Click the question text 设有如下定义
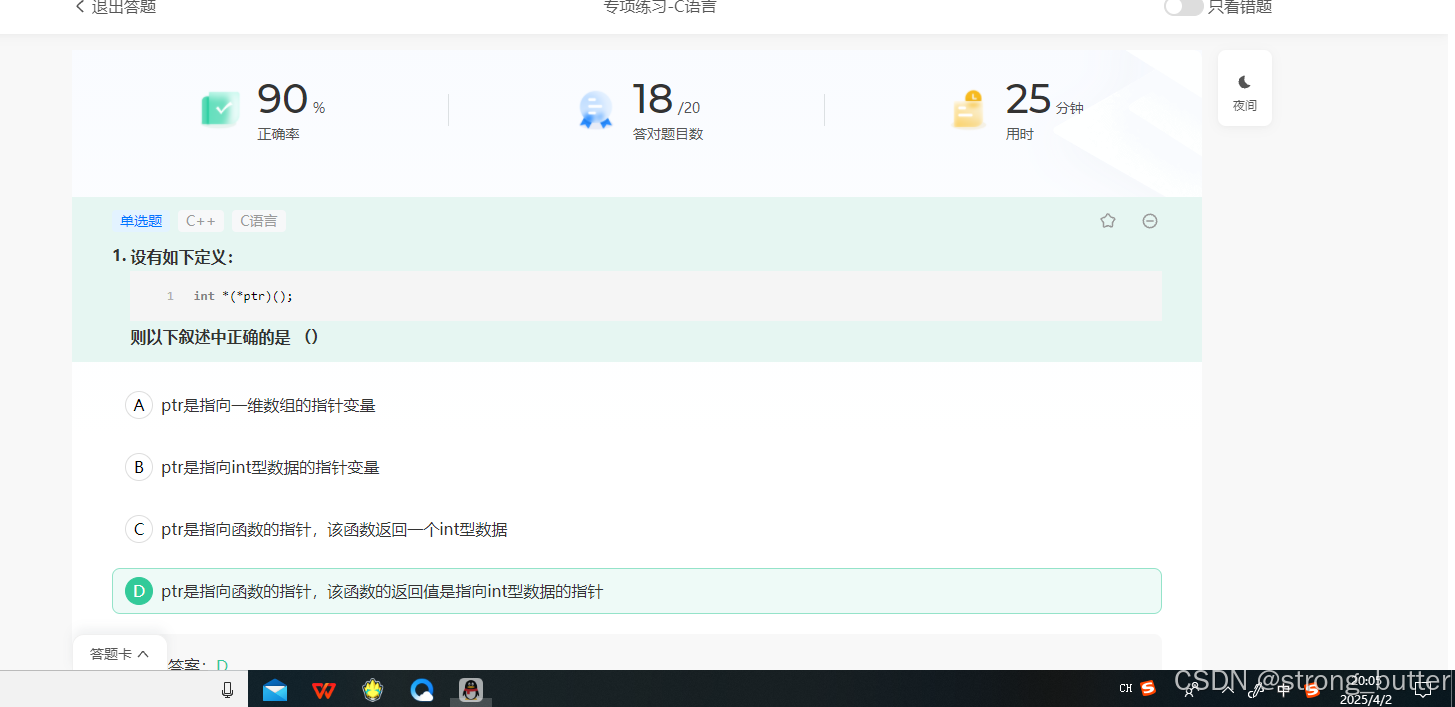1455x707 pixels. click(x=181, y=257)
